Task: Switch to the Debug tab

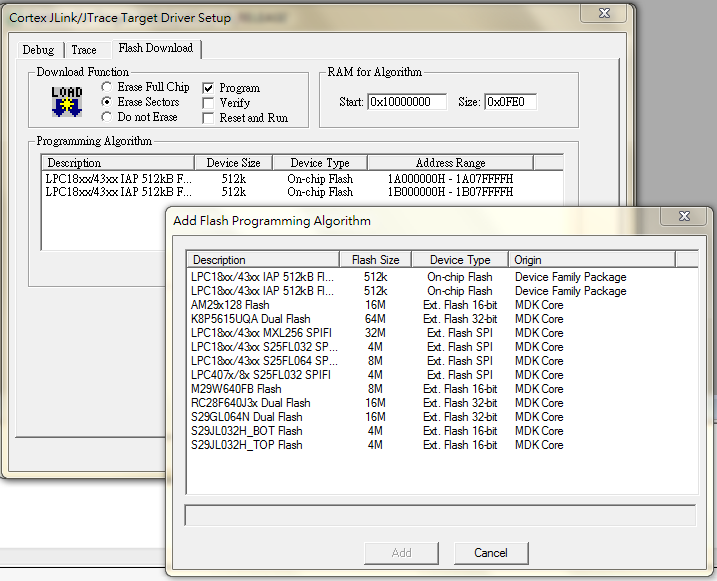Action: pyautogui.click(x=38, y=50)
